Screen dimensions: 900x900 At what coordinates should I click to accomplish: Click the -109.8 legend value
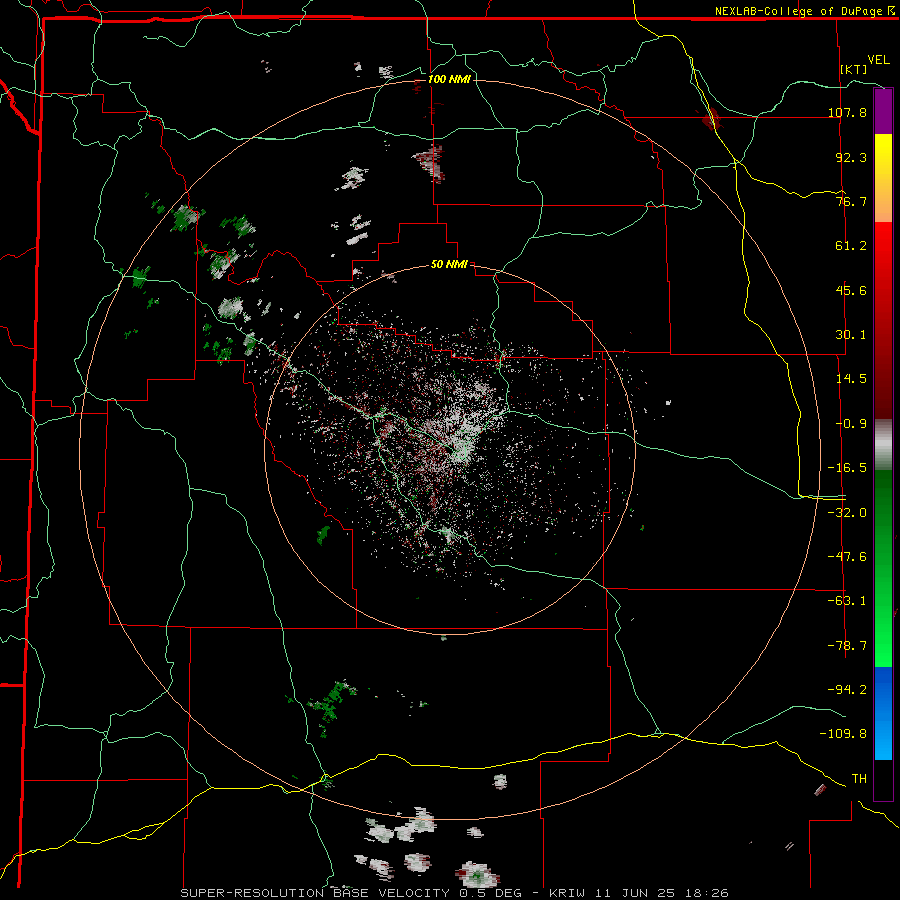pos(843,734)
